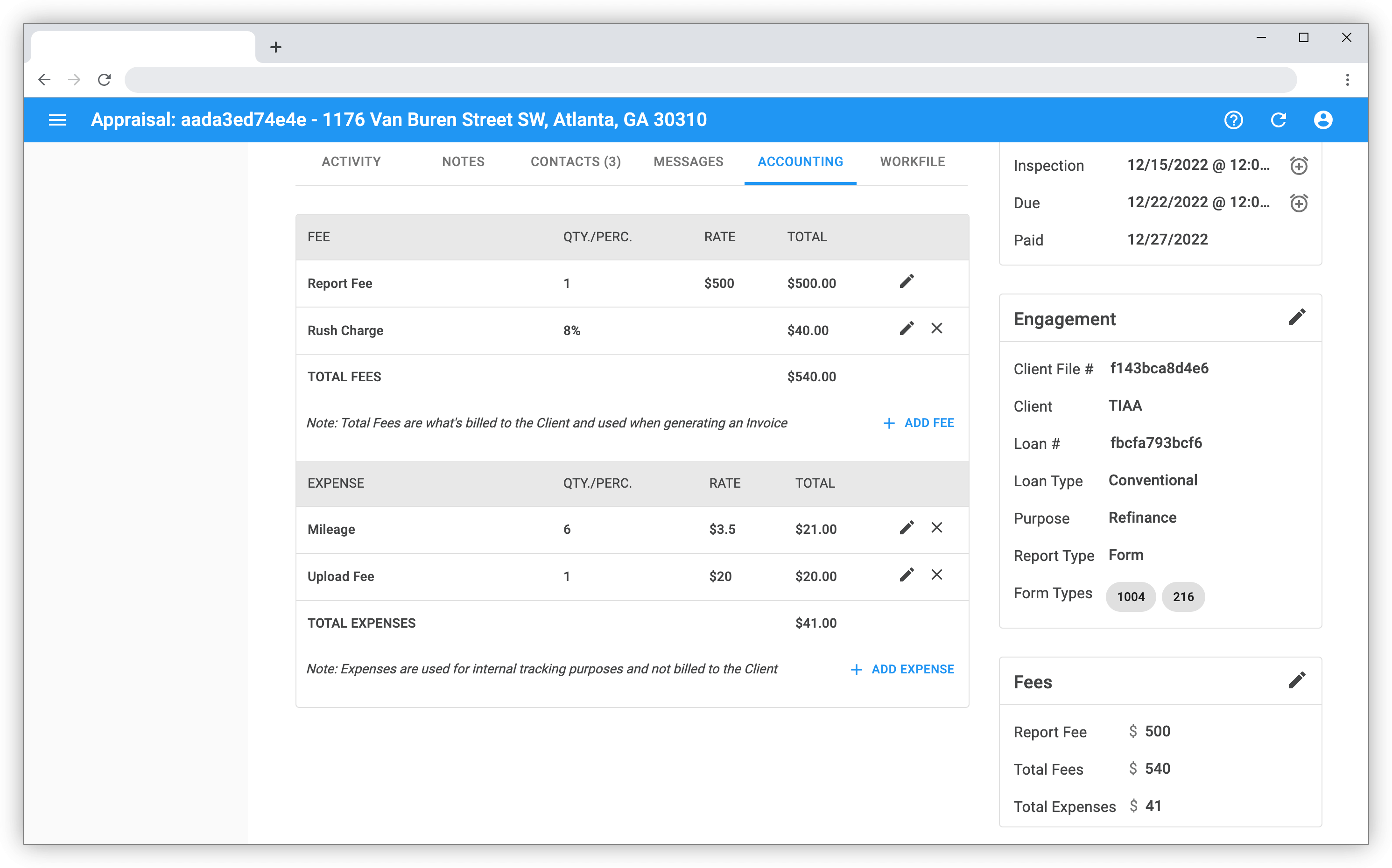This screenshot has height=868, width=1392.
Task: Open the Contacts (3) tab
Action: pyautogui.click(x=576, y=162)
